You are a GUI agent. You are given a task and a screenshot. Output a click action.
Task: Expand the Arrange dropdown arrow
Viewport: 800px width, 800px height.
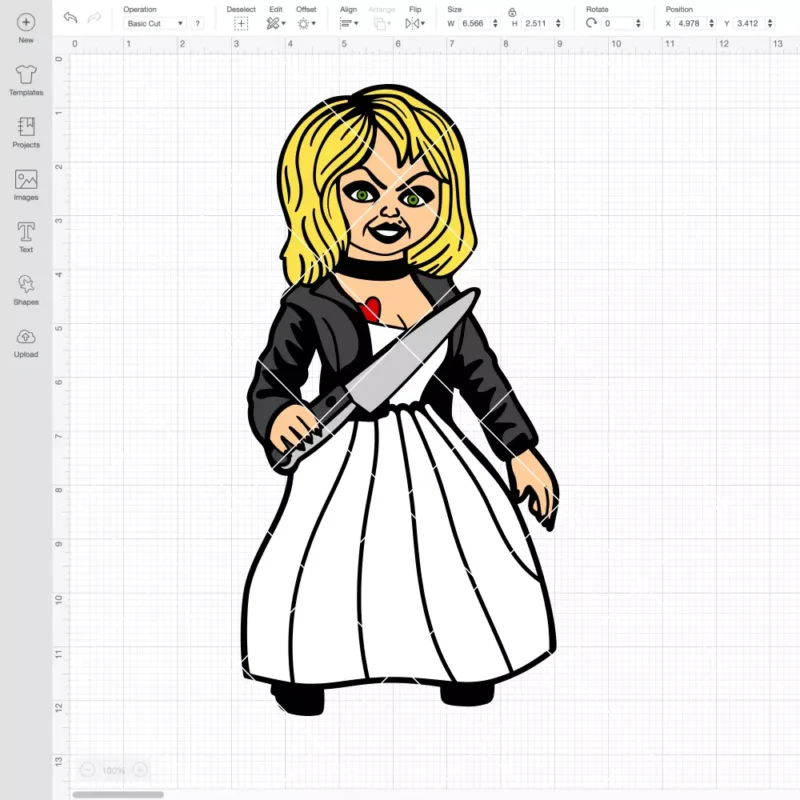(389, 23)
